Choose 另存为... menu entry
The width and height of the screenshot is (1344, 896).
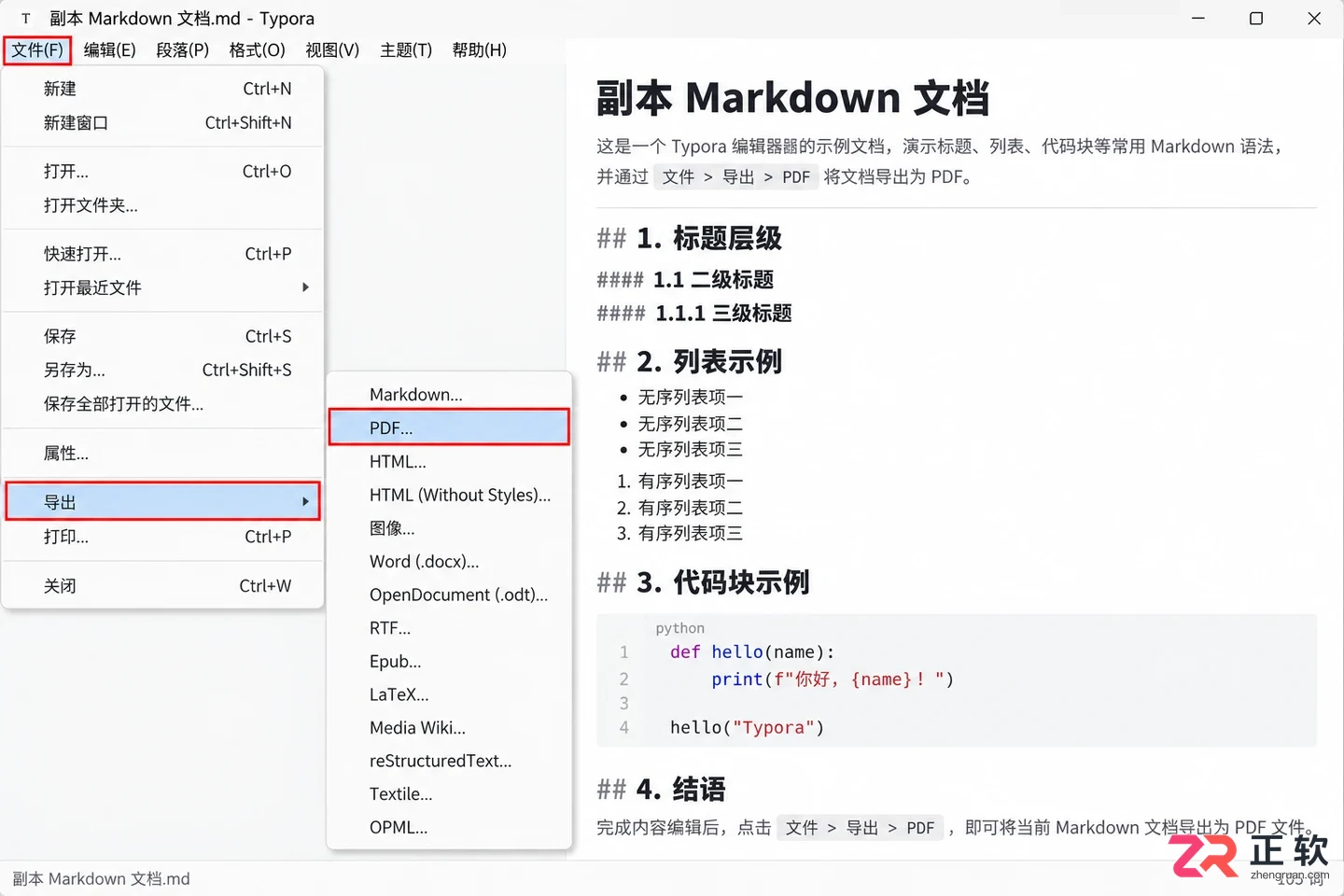pyautogui.click(x=163, y=371)
